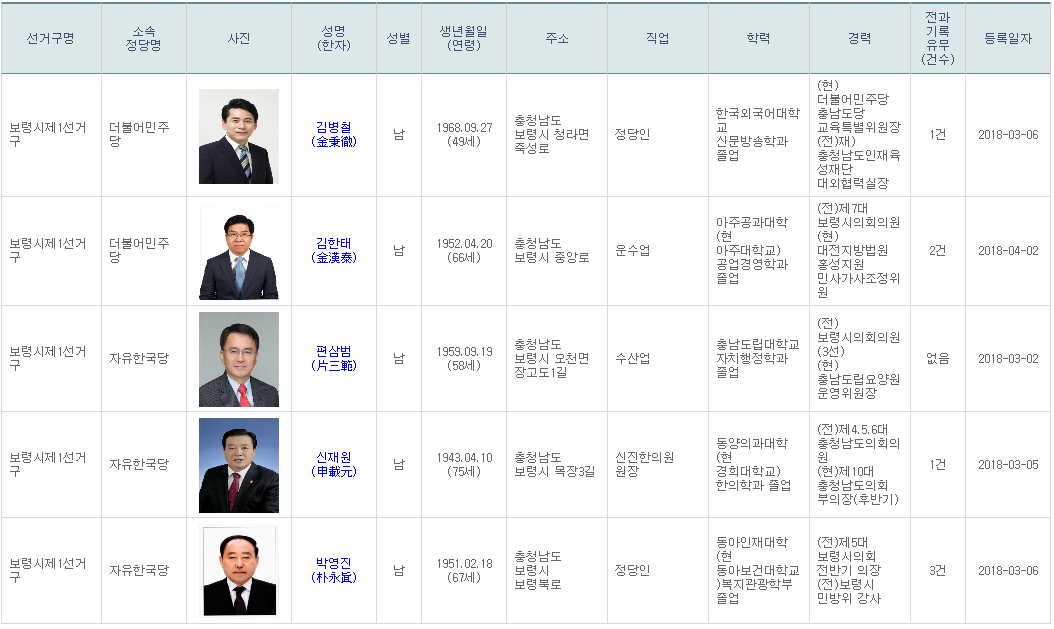
Task: Click the 등록일자 column header
Action: tap(1008, 38)
